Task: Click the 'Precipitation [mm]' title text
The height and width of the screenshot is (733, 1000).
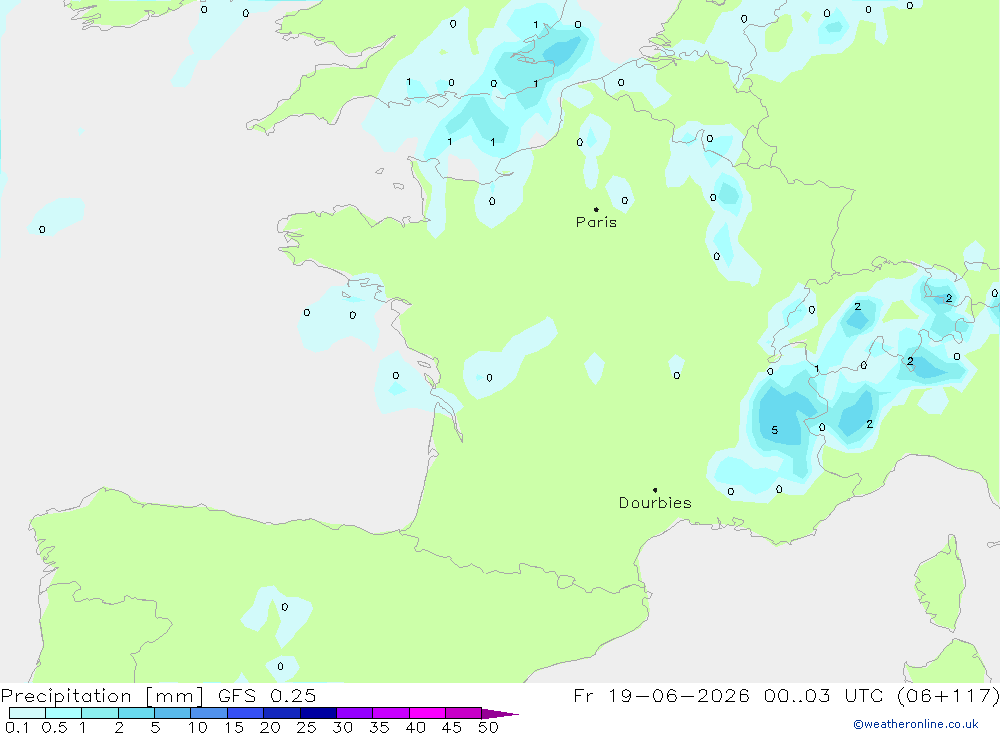Action: pos(102,696)
